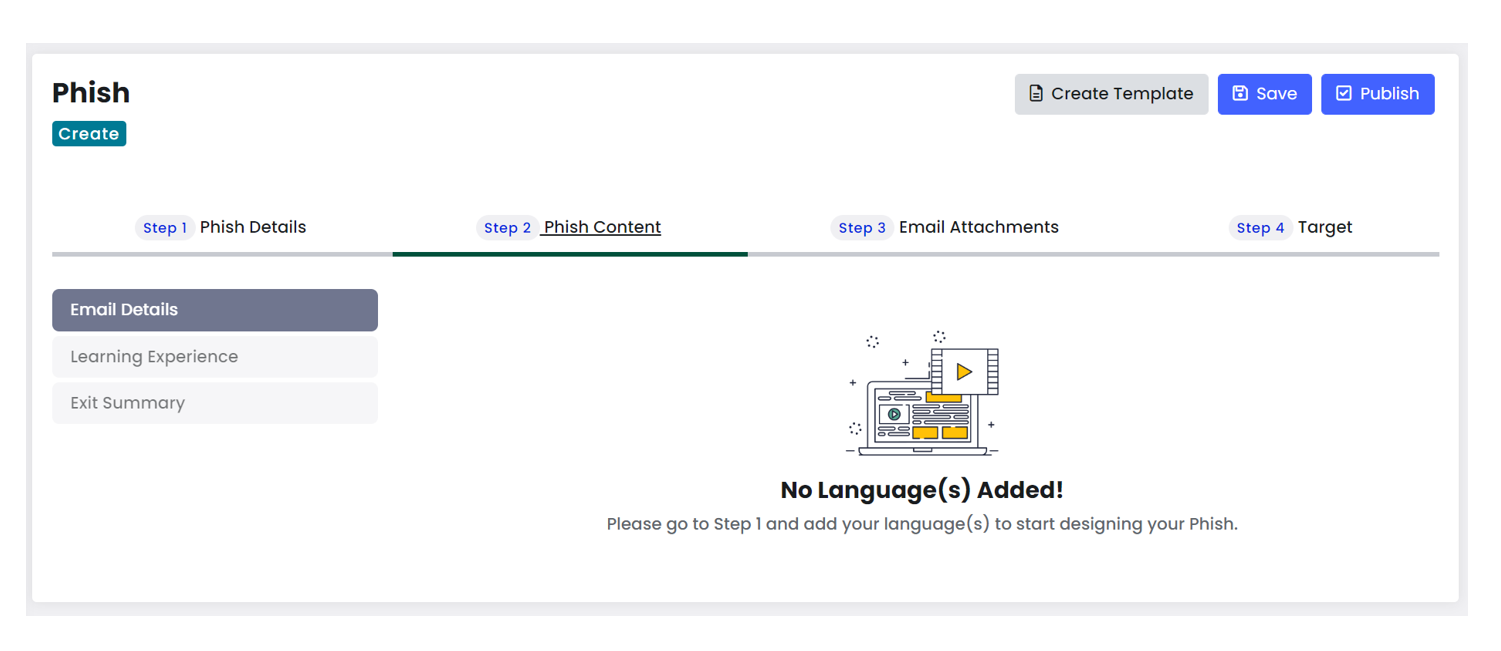This screenshot has height=651, width=1501.
Task: Open the Learning Experience section
Action: click(214, 356)
